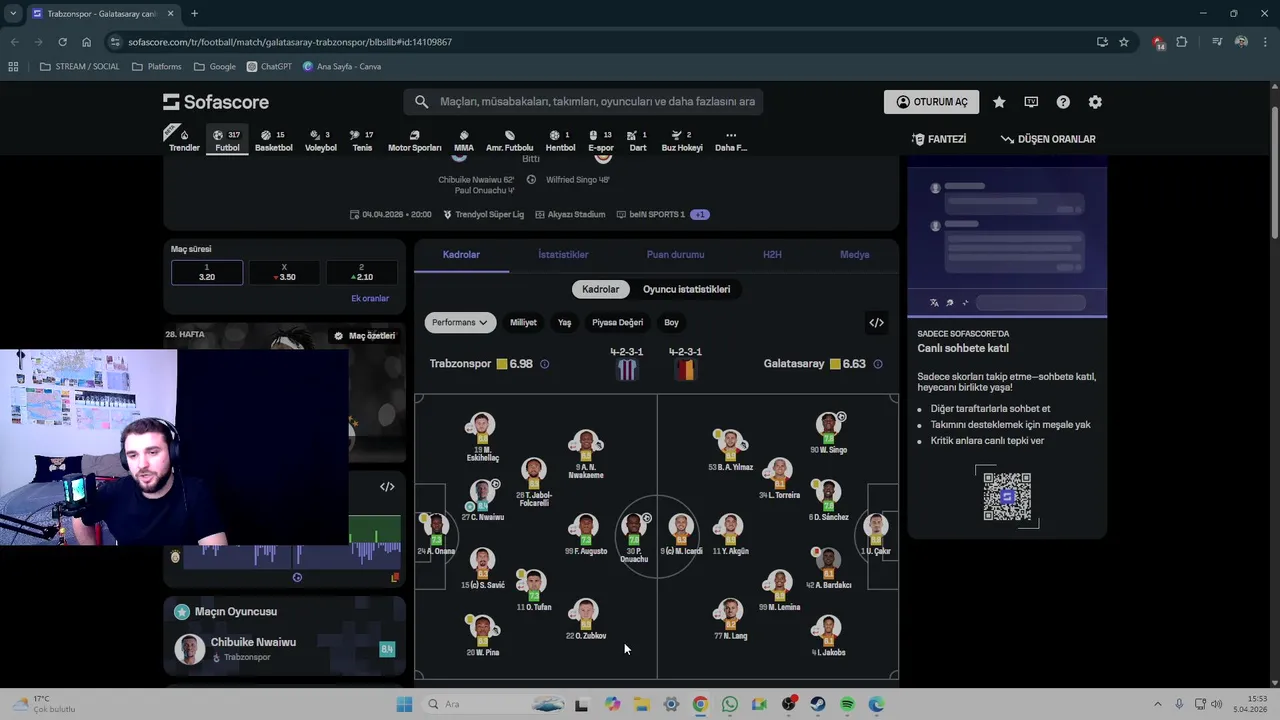
Task: Click the Trabzonspor rating info icon
Action: (544, 364)
